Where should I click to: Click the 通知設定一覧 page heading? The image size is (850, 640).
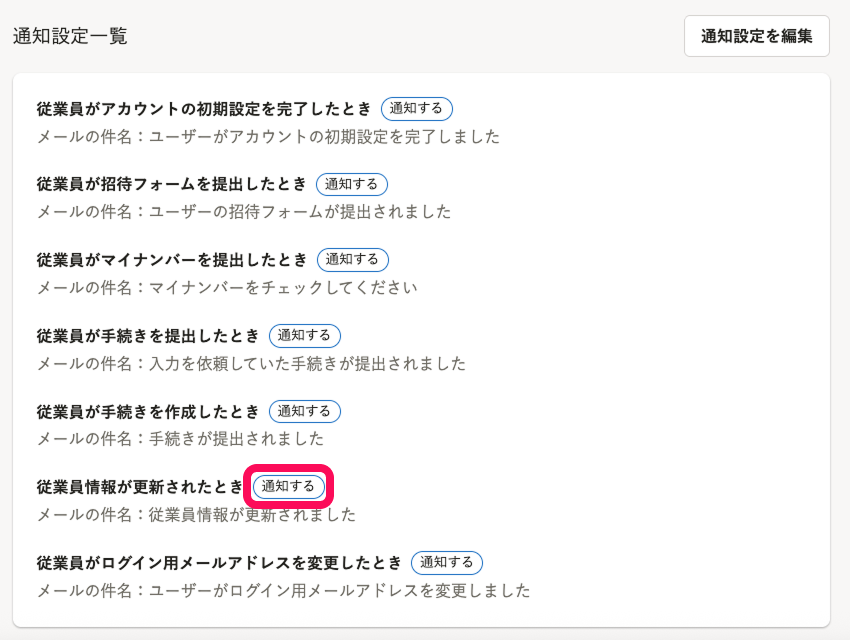[70, 36]
